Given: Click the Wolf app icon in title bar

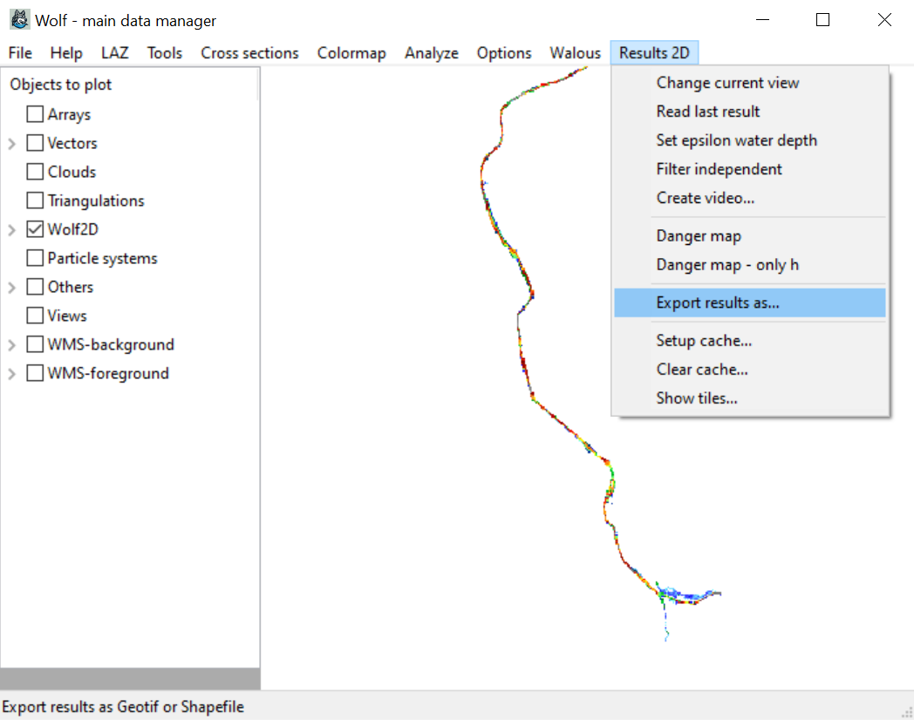Looking at the screenshot, I should [19, 20].
